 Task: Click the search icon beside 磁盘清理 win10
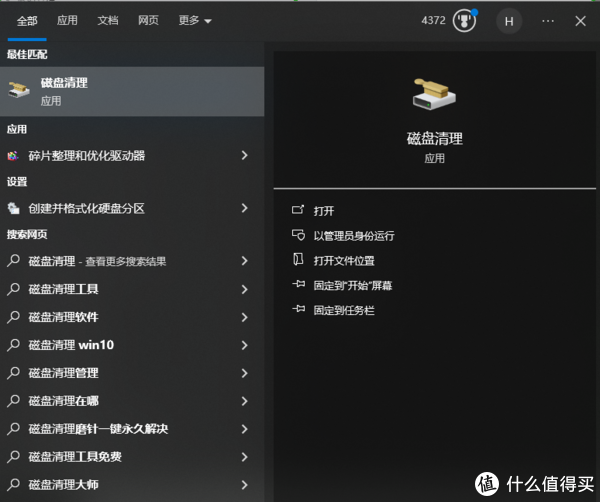14,345
